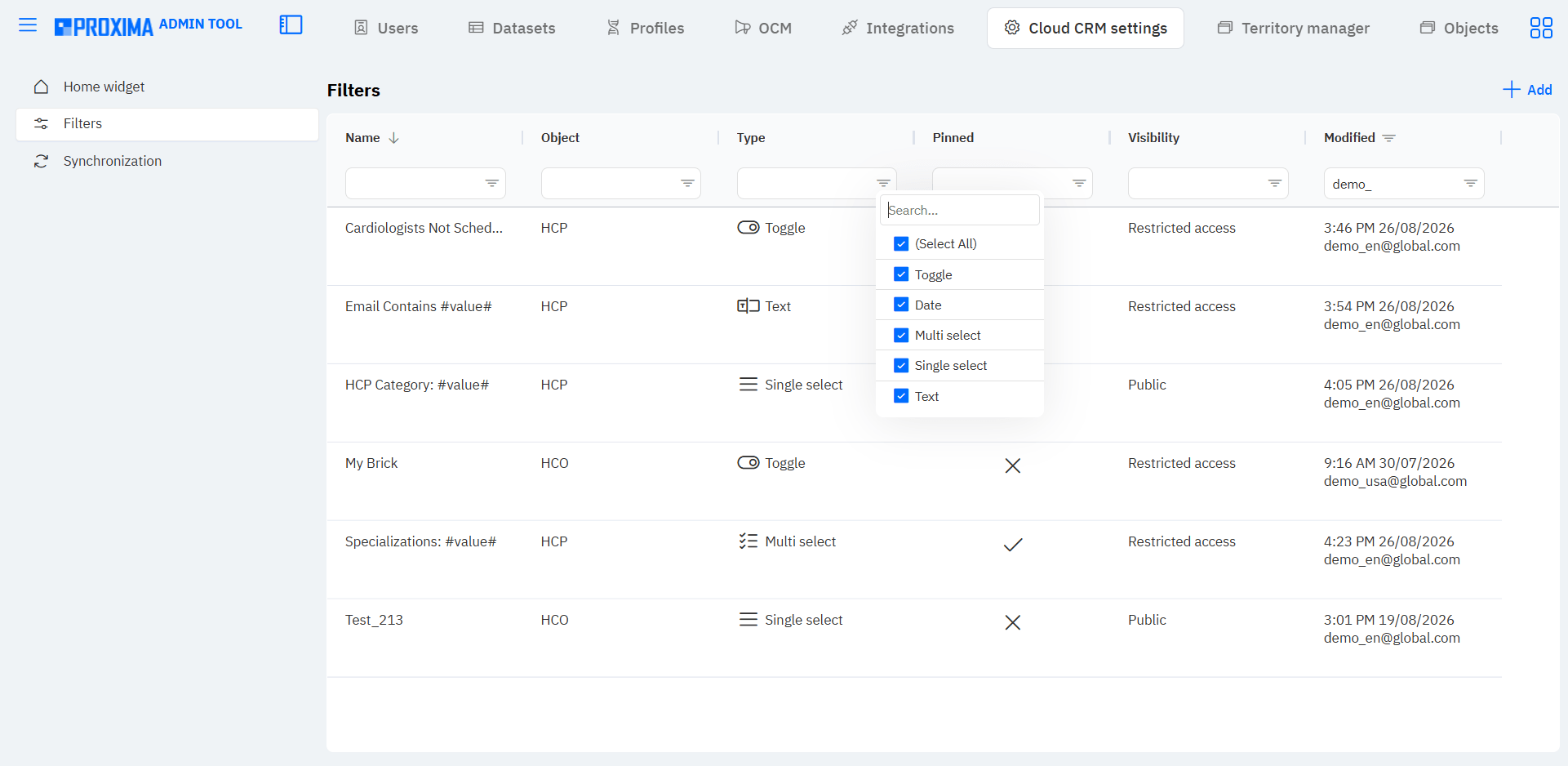1568x766 pixels.
Task: Open the Pinned column filter dropdown
Action: coord(1079,183)
